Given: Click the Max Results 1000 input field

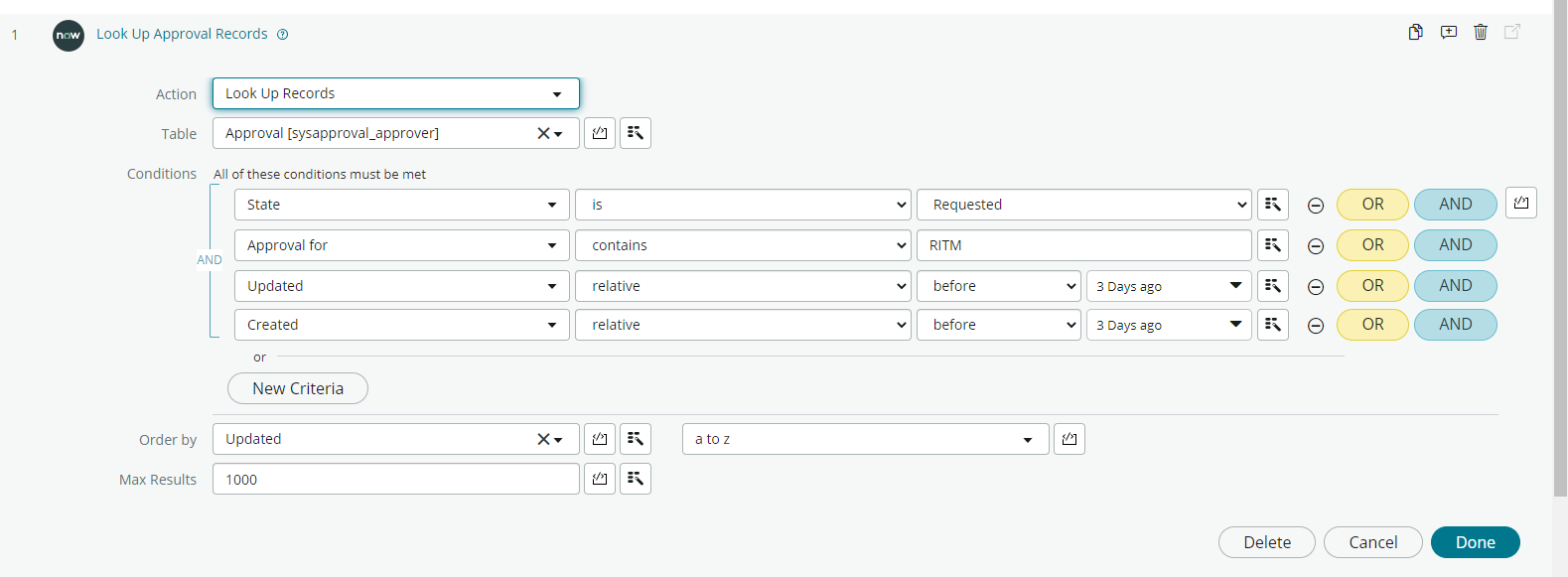Looking at the screenshot, I should (396, 479).
